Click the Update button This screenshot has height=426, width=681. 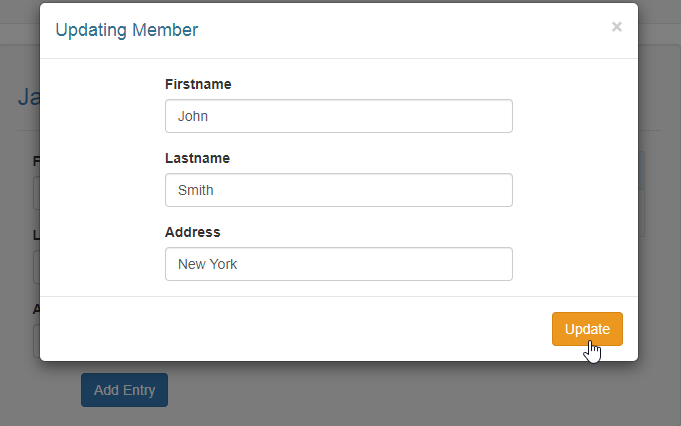pos(587,329)
